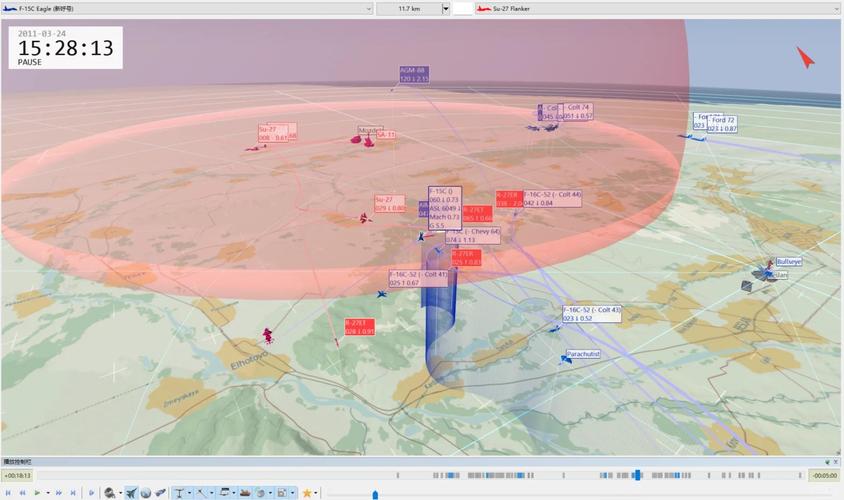Image resolution: width=844 pixels, height=500 pixels.
Task: Open the Su-27 Flanker target selection dropdown
Action: click(836, 8)
